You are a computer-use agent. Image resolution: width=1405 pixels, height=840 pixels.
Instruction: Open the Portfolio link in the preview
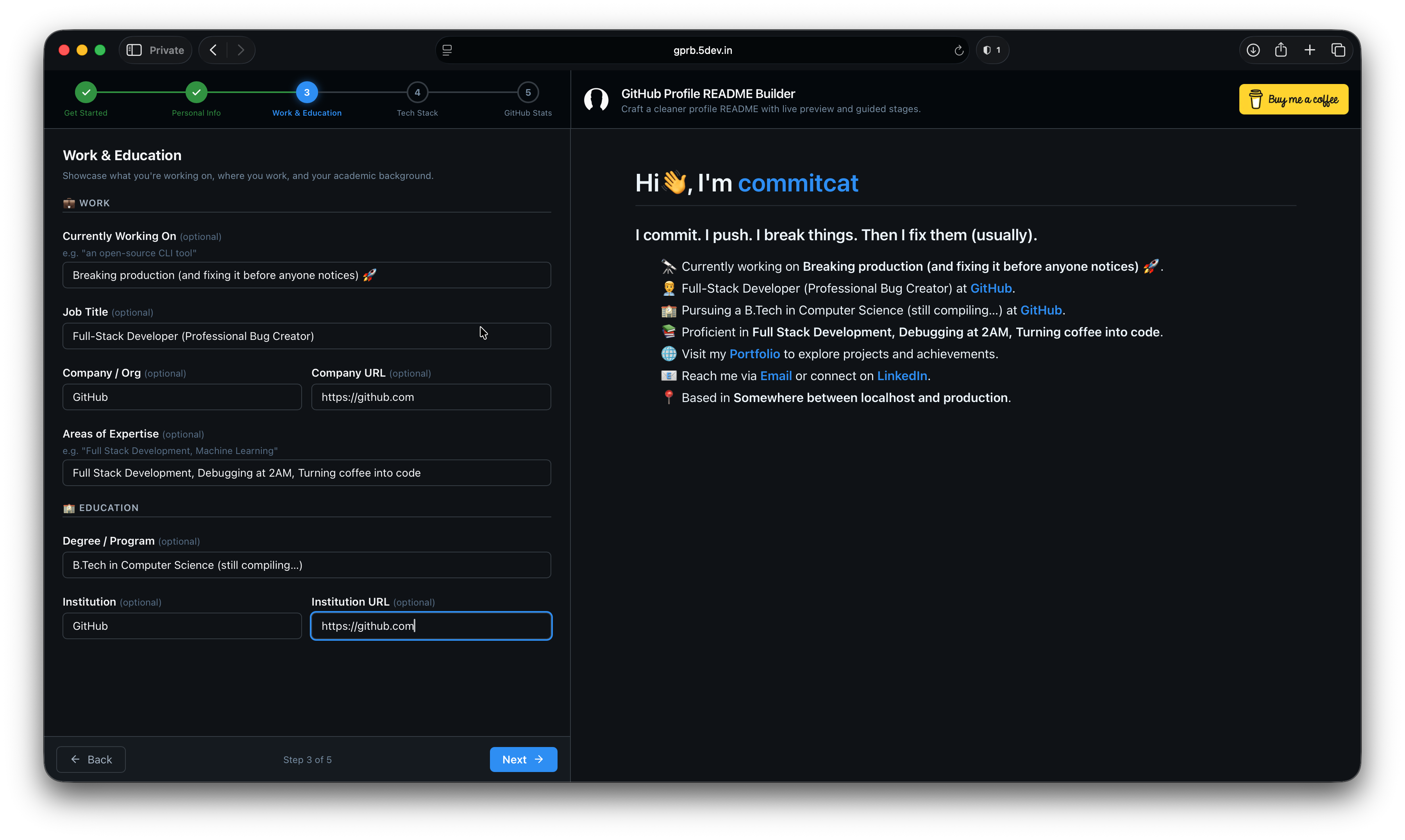tap(754, 354)
